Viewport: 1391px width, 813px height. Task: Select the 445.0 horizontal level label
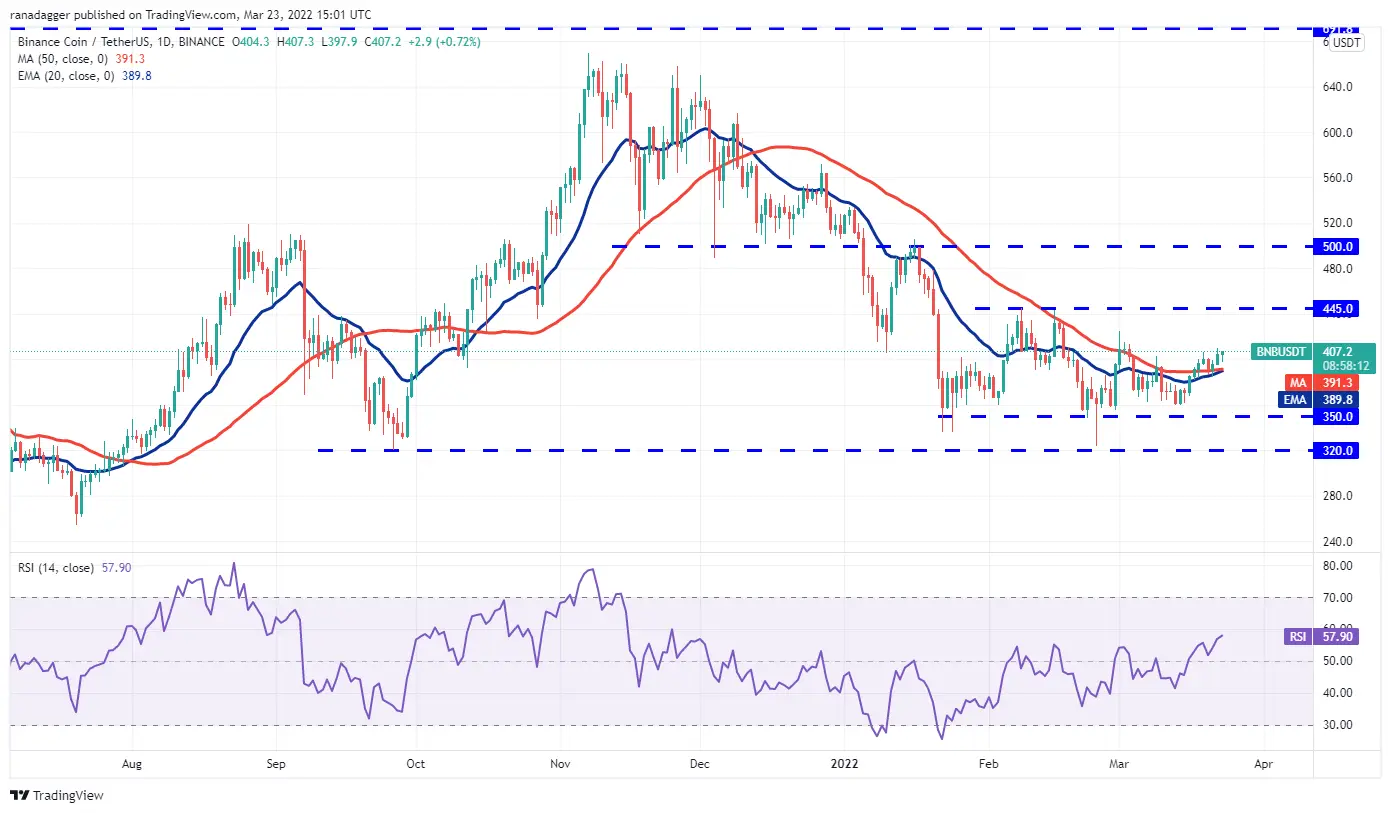tap(1338, 308)
